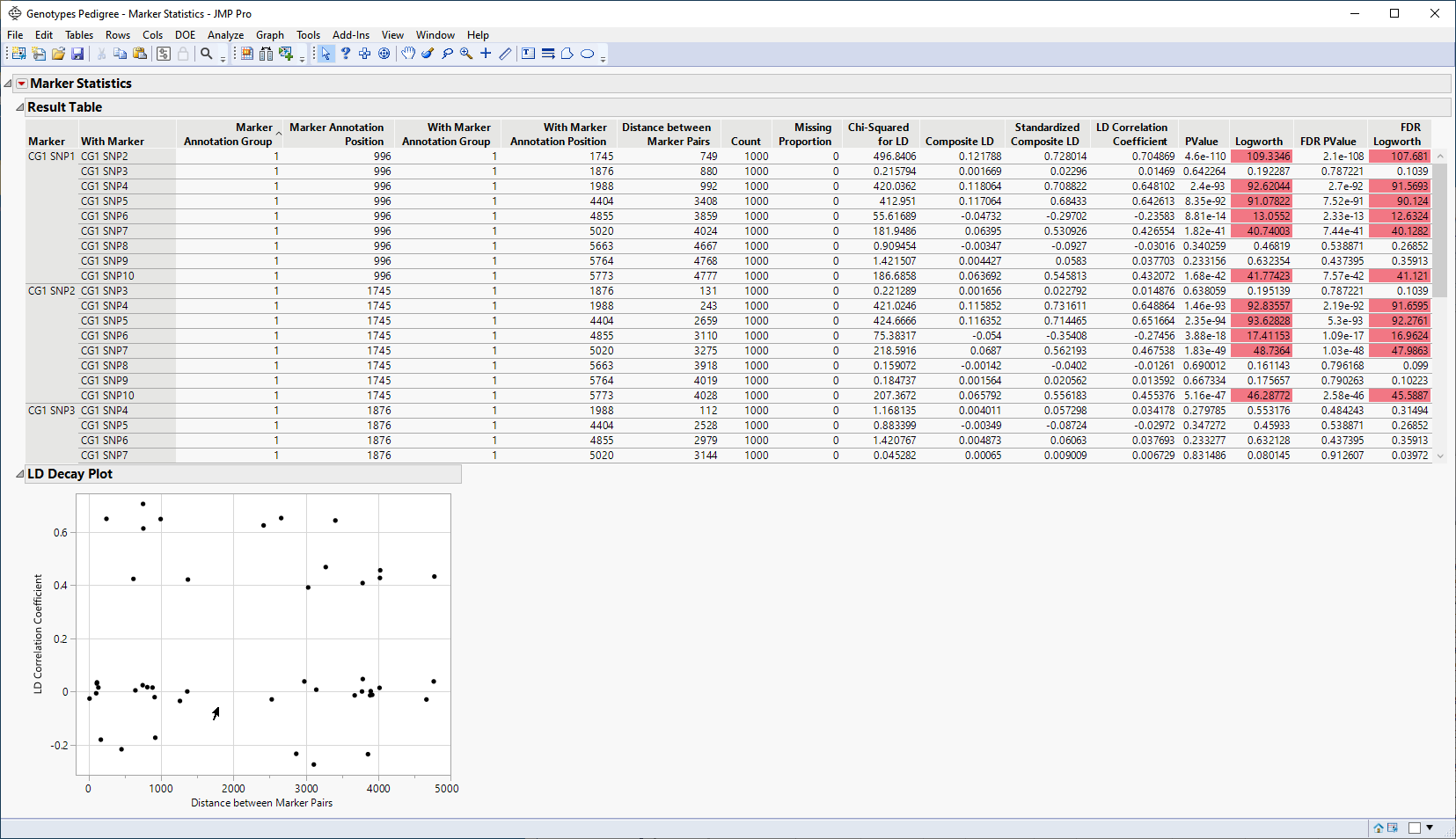Viewport: 1456px width, 839px height.
Task: Select the Arrow selection tool
Action: [x=326, y=54]
